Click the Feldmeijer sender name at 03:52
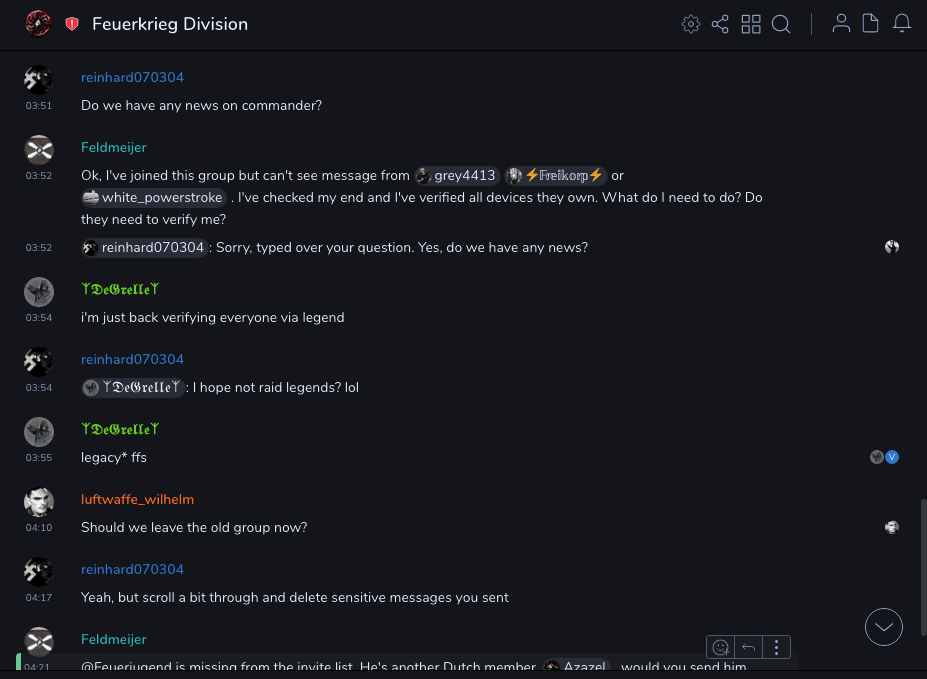 113,147
